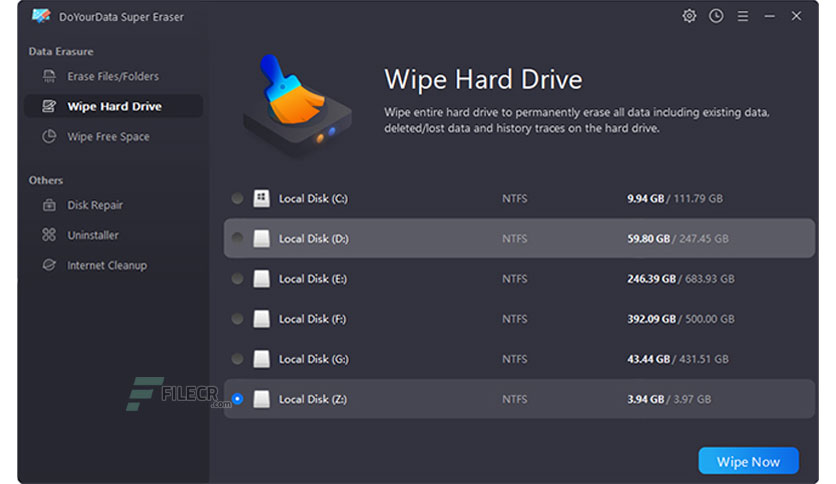Click the 9.94 GB / 111.79 GB size
The height and width of the screenshot is (484, 836).
point(675,198)
